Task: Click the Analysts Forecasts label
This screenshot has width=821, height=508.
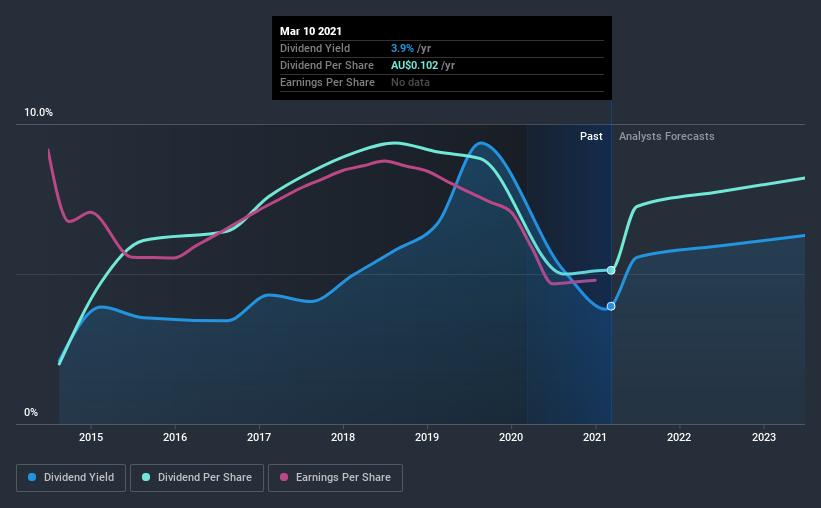Action: coord(667,136)
